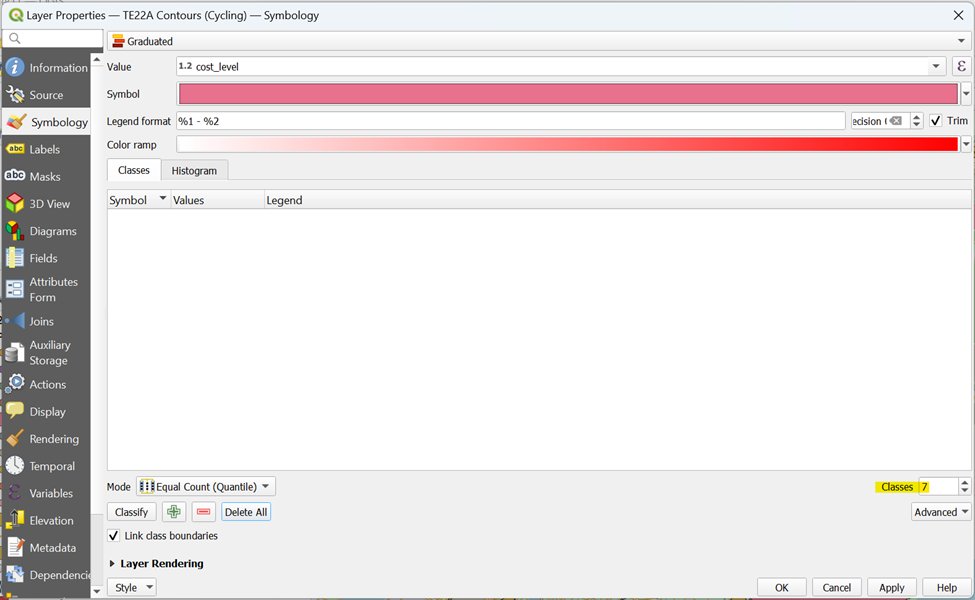Open the Masks settings page
This screenshot has width=975, height=600.
coord(45,177)
